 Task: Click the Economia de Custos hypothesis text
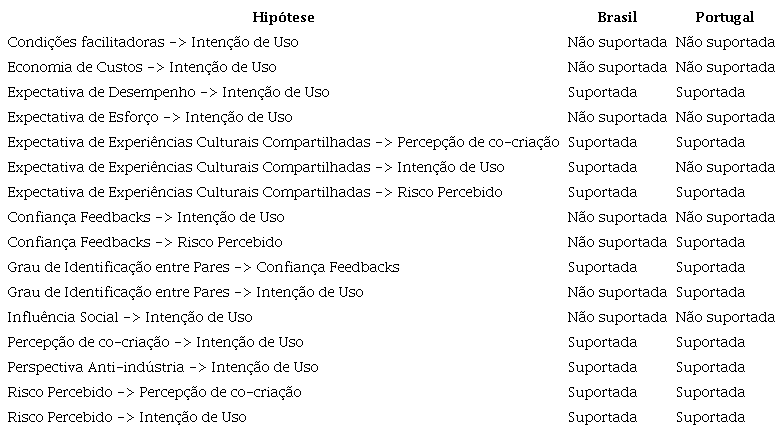[142, 67]
